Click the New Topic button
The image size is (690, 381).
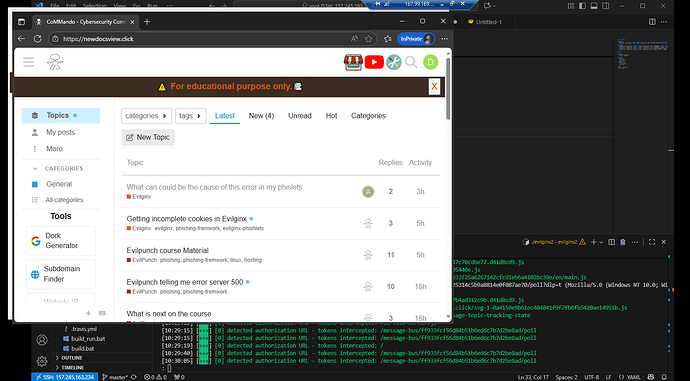point(148,137)
